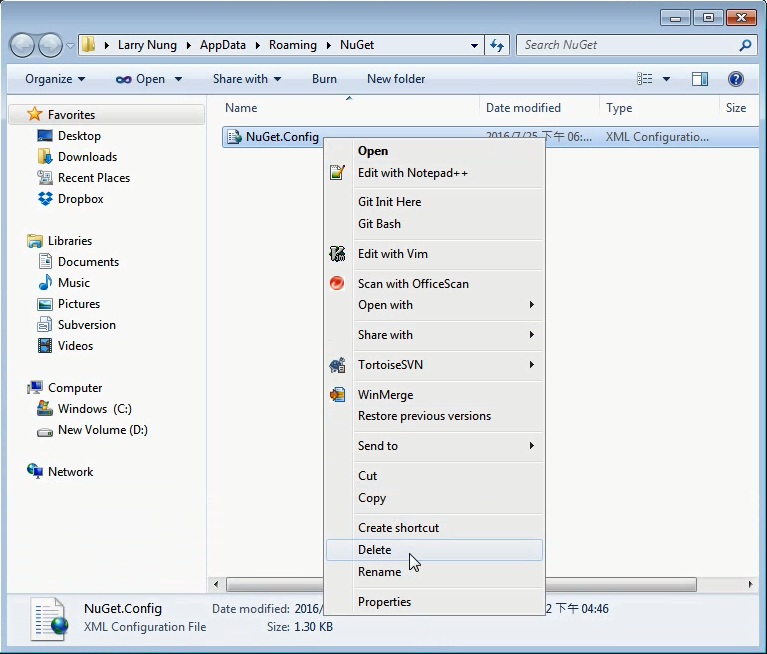
Task: Click the Desktop icon in the sidebar
Action: pos(45,135)
